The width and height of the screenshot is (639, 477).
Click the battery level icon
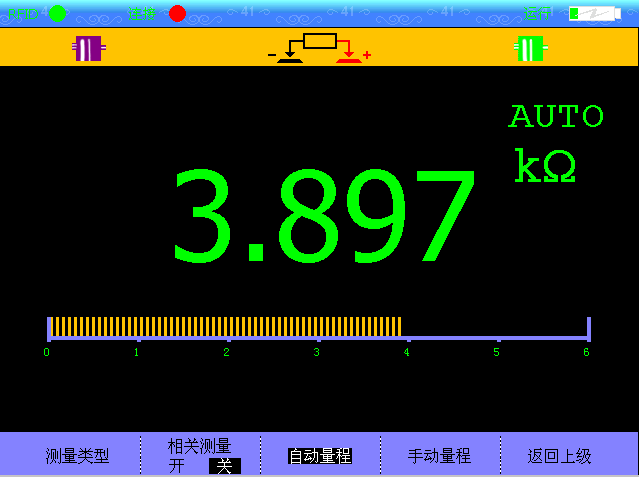tap(594, 13)
